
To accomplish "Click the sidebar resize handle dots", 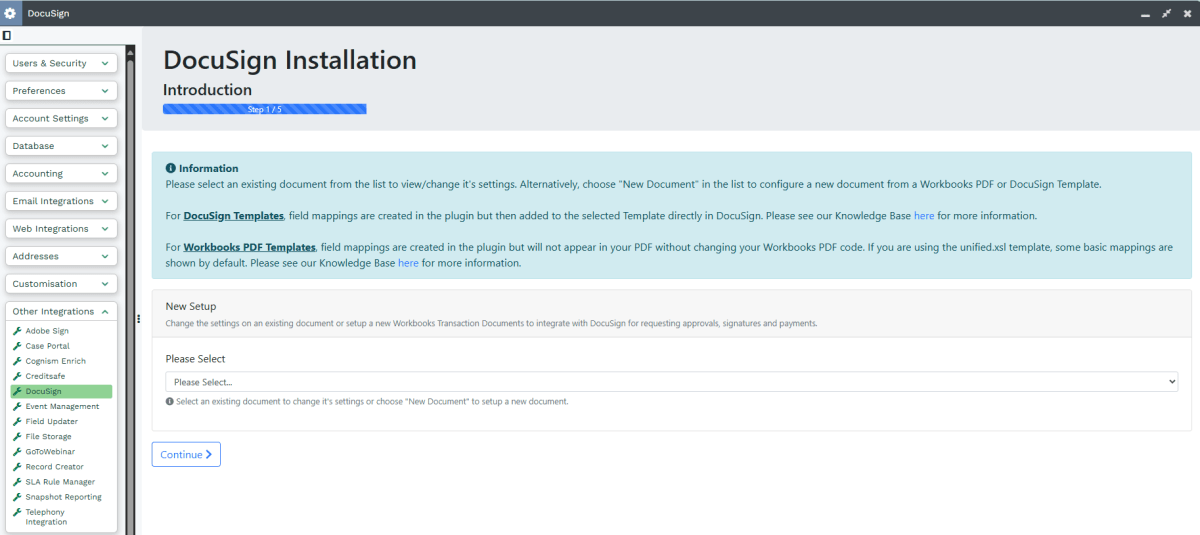I will tap(138, 319).
